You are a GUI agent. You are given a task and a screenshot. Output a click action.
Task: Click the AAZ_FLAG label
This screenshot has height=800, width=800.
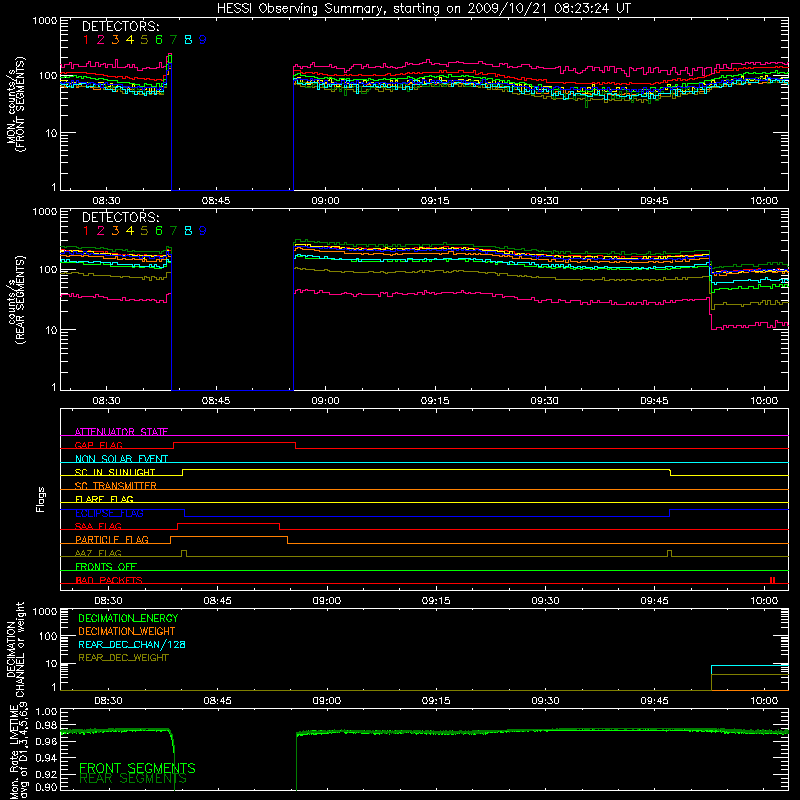pyautogui.click(x=98, y=553)
